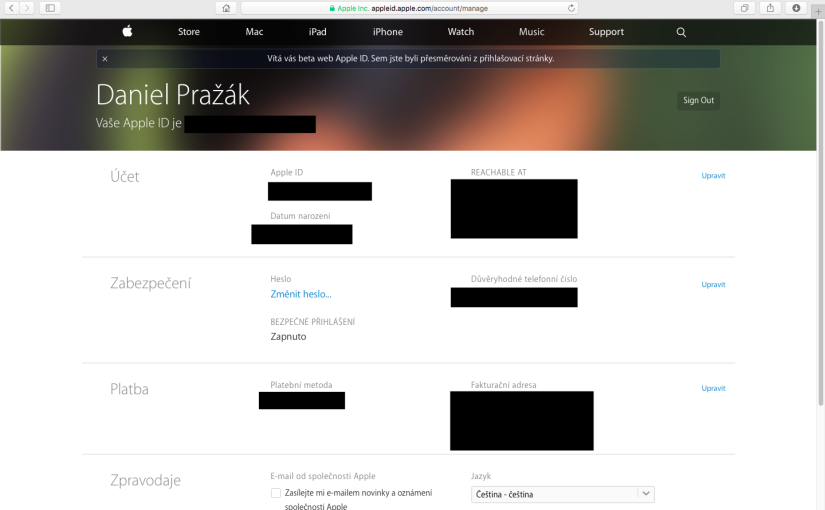Open the iPhone menu item
825x510 pixels.
pyautogui.click(x=388, y=32)
